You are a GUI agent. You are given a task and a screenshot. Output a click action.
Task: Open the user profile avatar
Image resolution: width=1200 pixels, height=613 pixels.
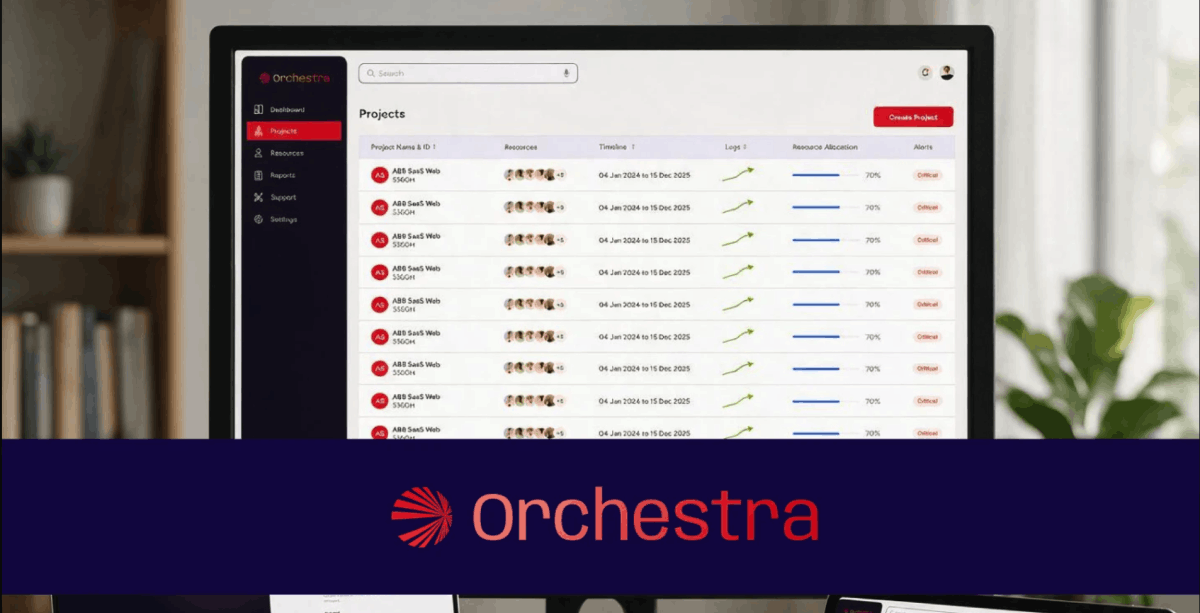(947, 72)
